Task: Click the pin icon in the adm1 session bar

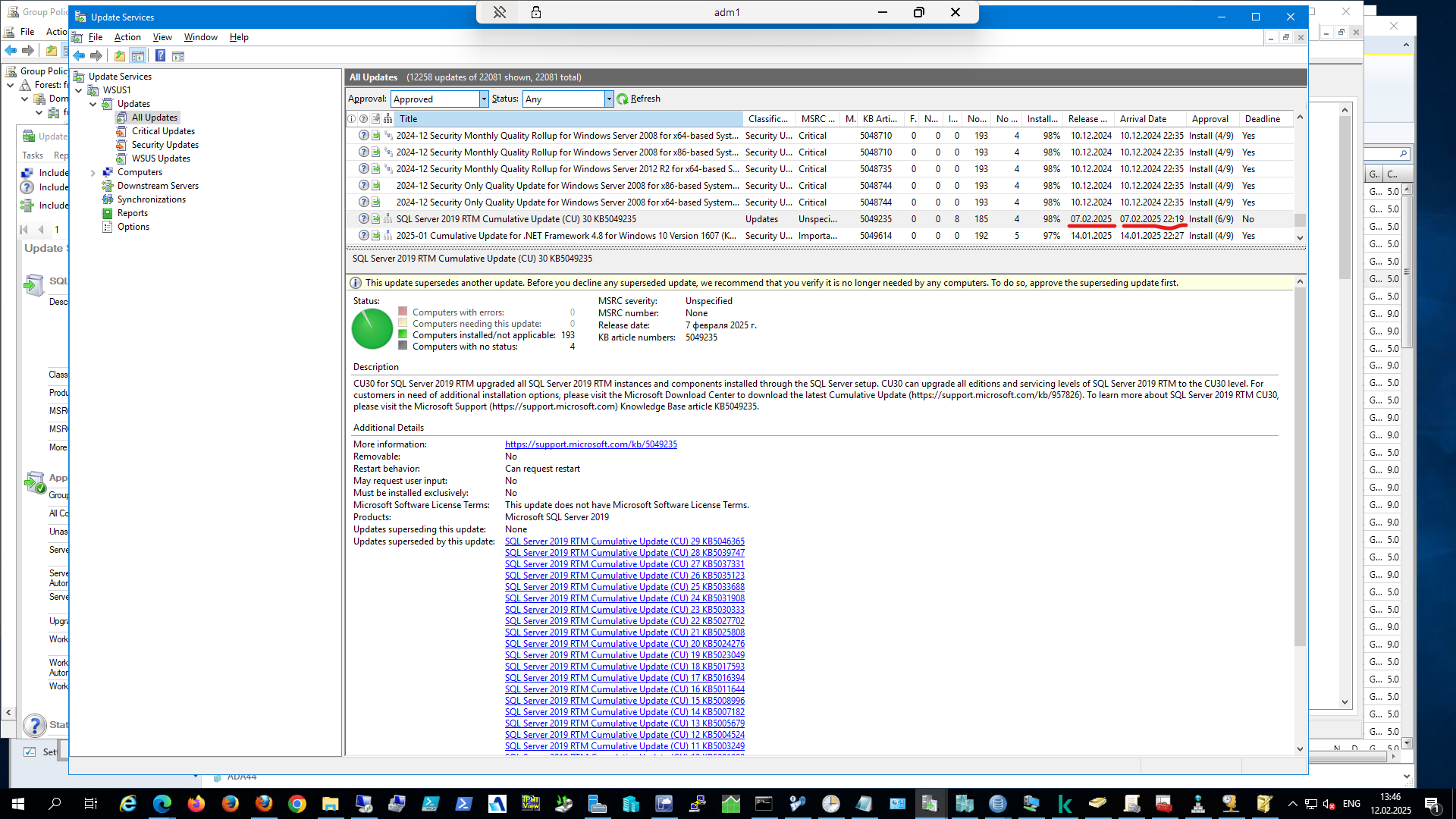Action: 499,12
